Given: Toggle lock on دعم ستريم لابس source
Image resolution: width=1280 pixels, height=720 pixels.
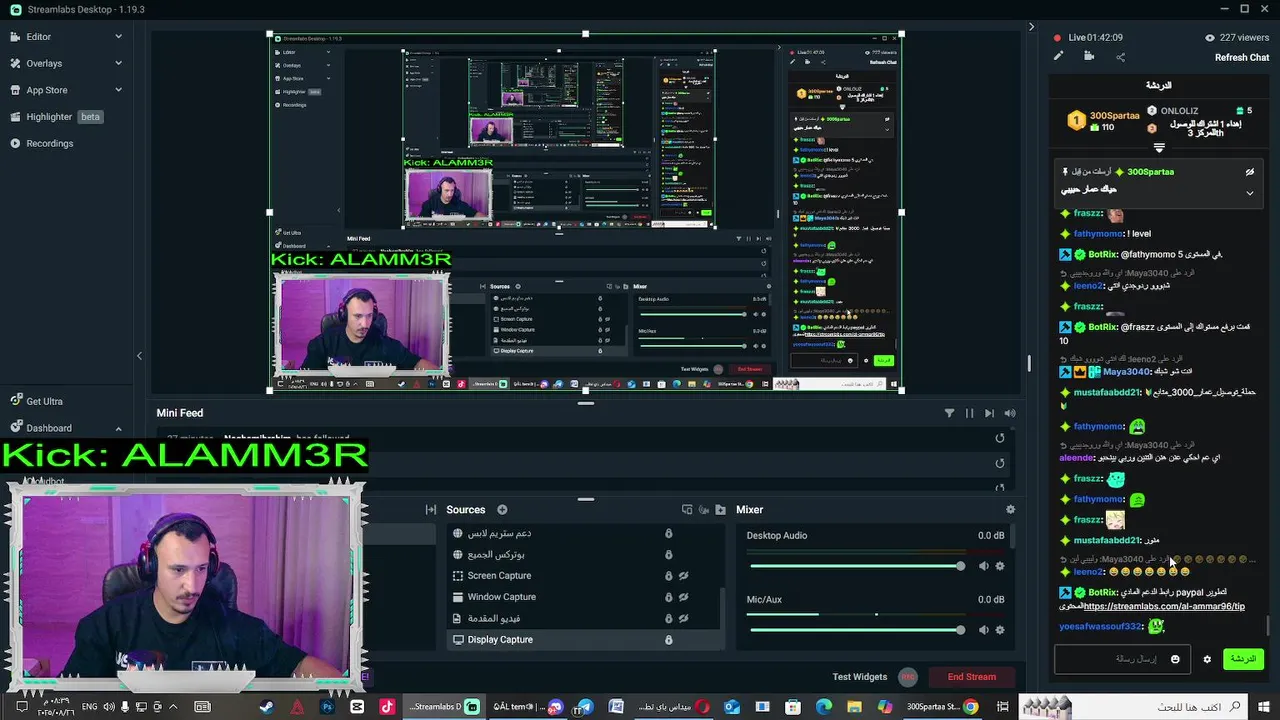Looking at the screenshot, I should 669,533.
